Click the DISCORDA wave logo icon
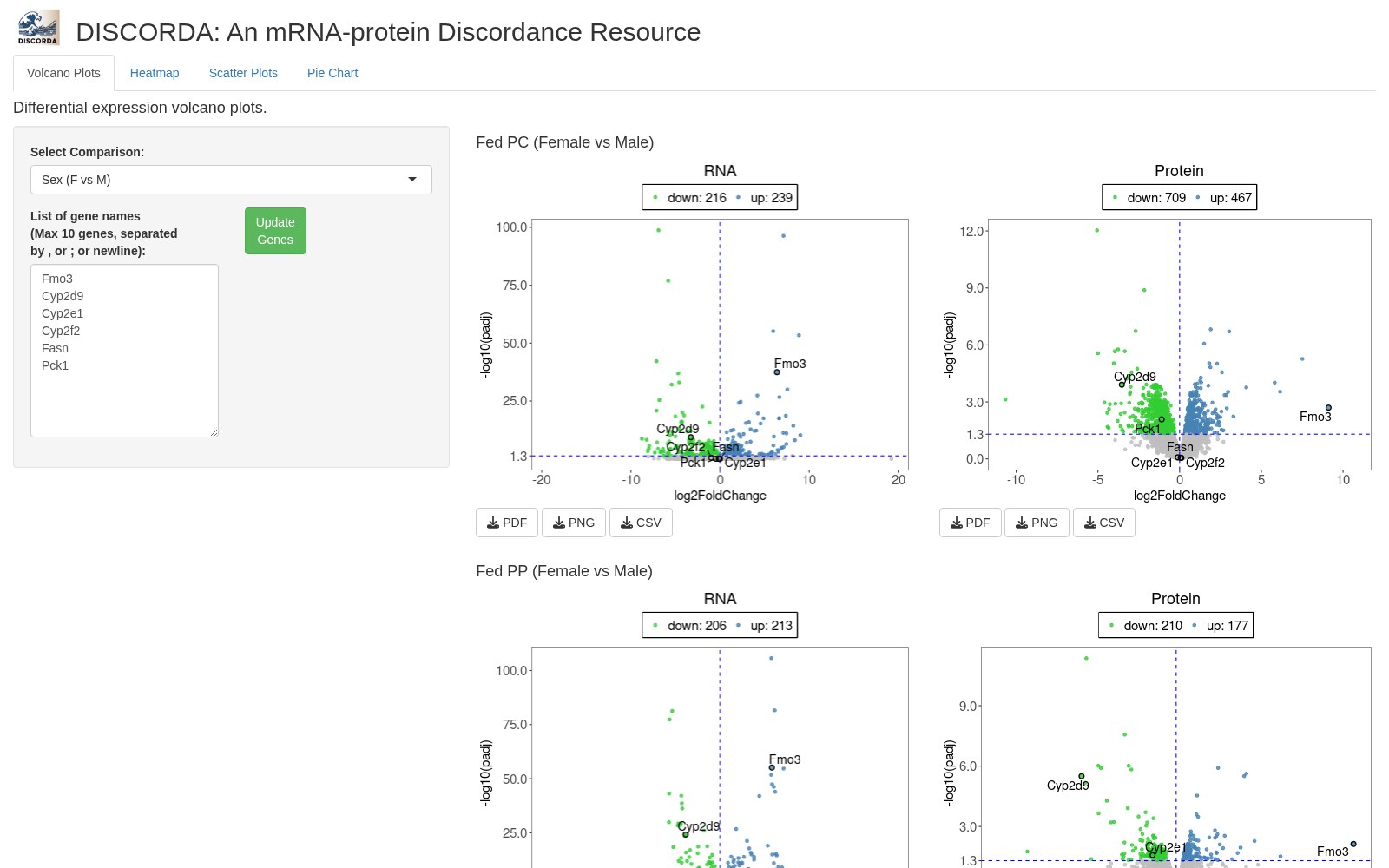Screen dimensions: 1389x868 coord(38,28)
